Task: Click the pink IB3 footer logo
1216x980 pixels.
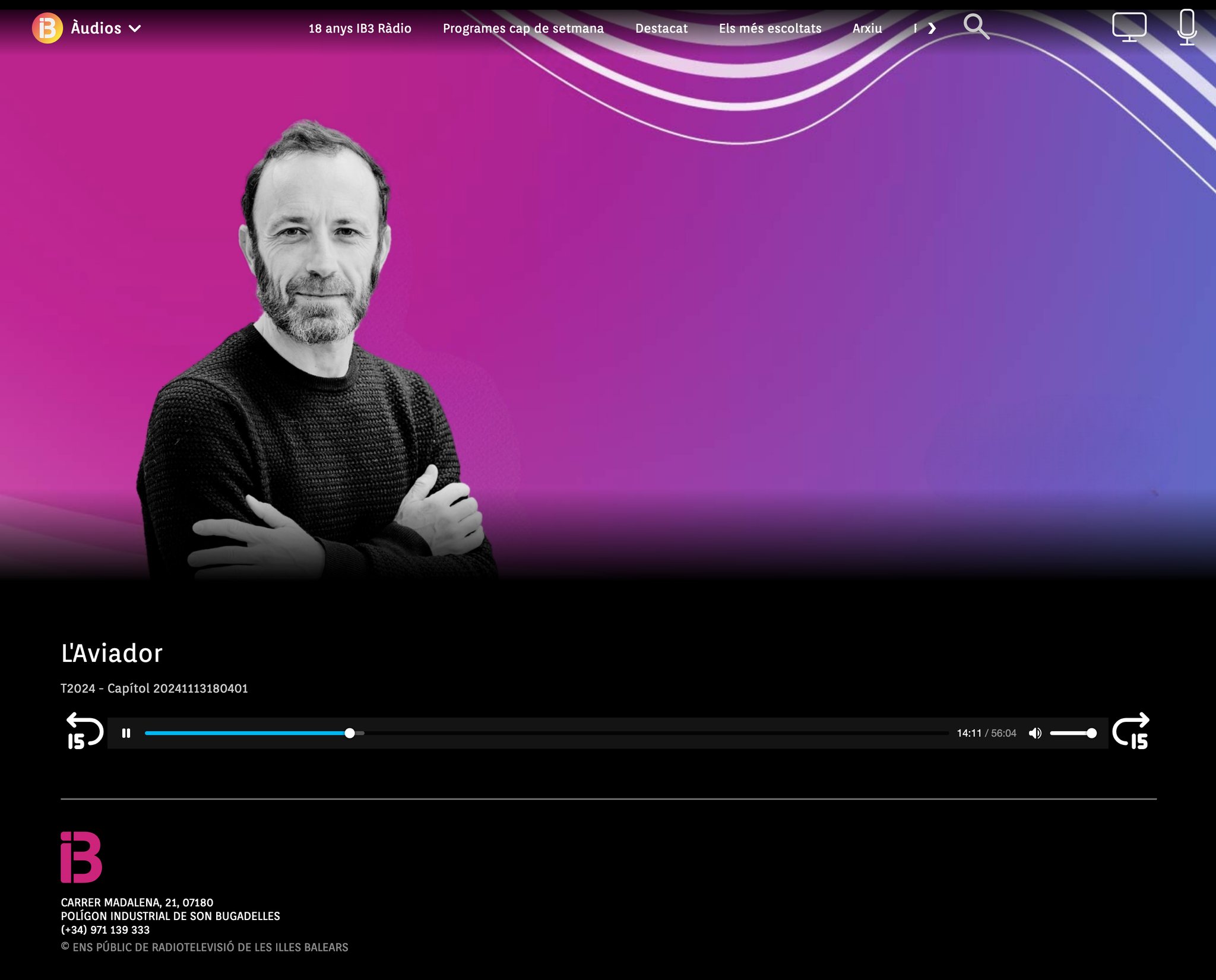Action: point(81,857)
